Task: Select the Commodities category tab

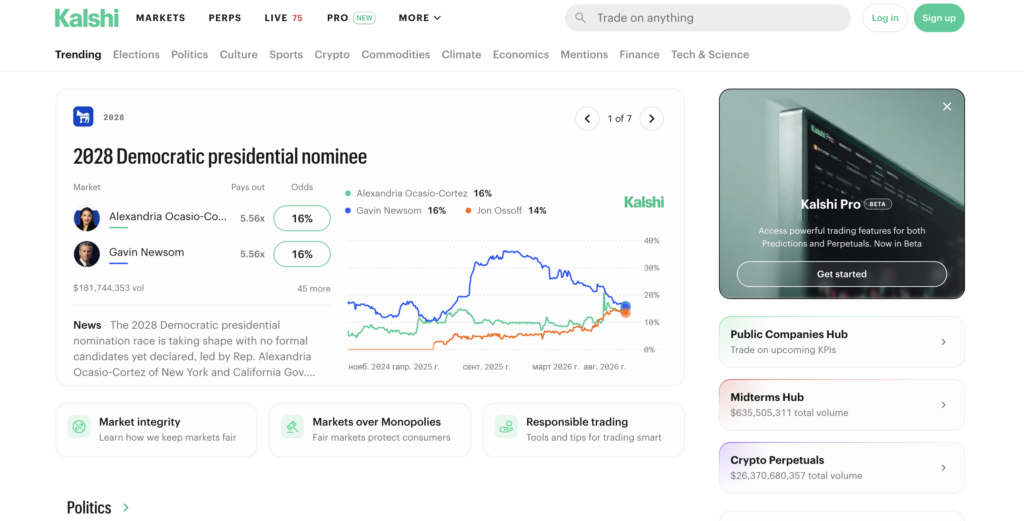Action: pyautogui.click(x=396, y=54)
